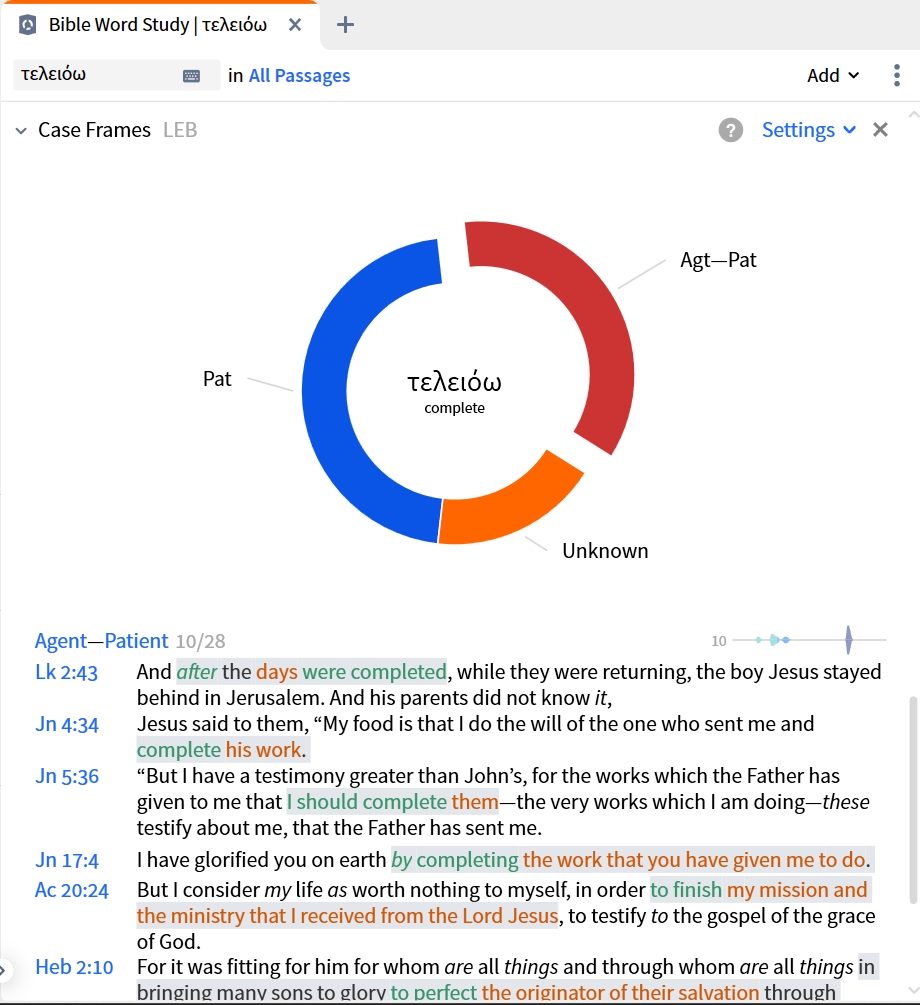The height and width of the screenshot is (1005, 920).
Task: Close the Case Frames section
Action: point(880,130)
